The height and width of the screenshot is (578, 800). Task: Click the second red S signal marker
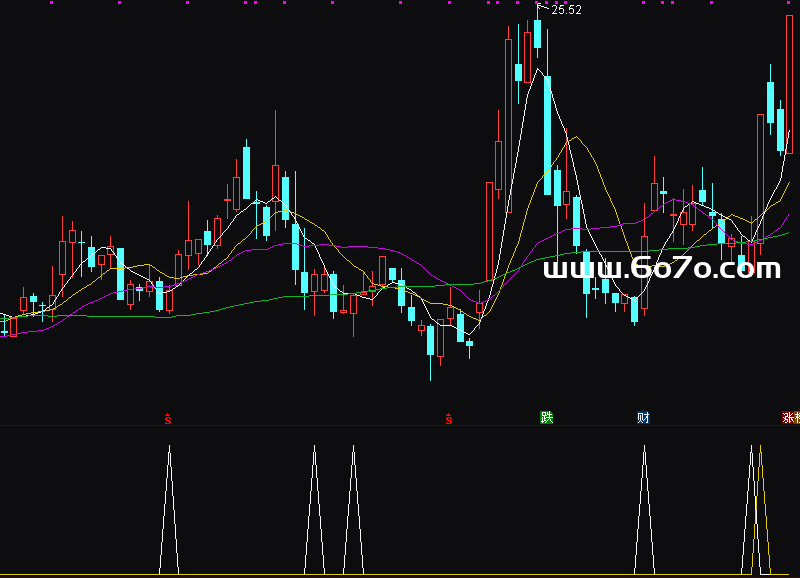pos(449,417)
